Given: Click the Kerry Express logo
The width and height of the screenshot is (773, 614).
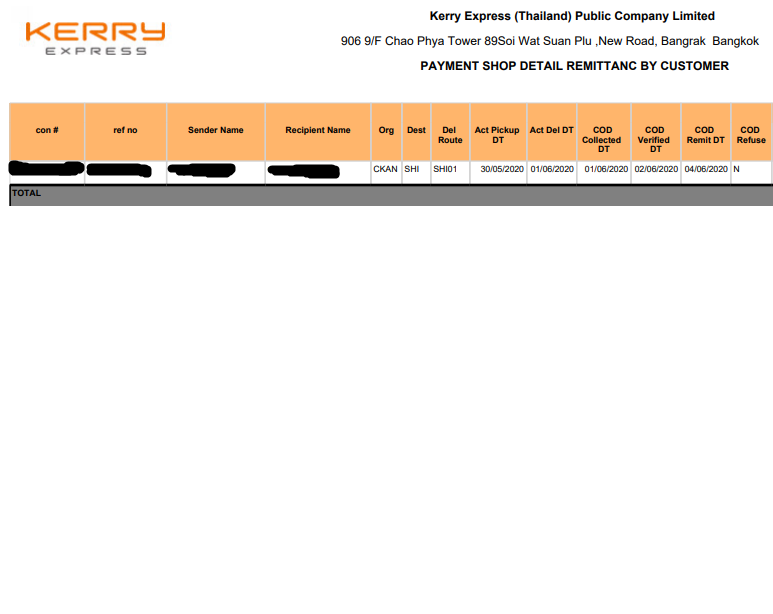Looking at the screenshot, I should point(95,38).
